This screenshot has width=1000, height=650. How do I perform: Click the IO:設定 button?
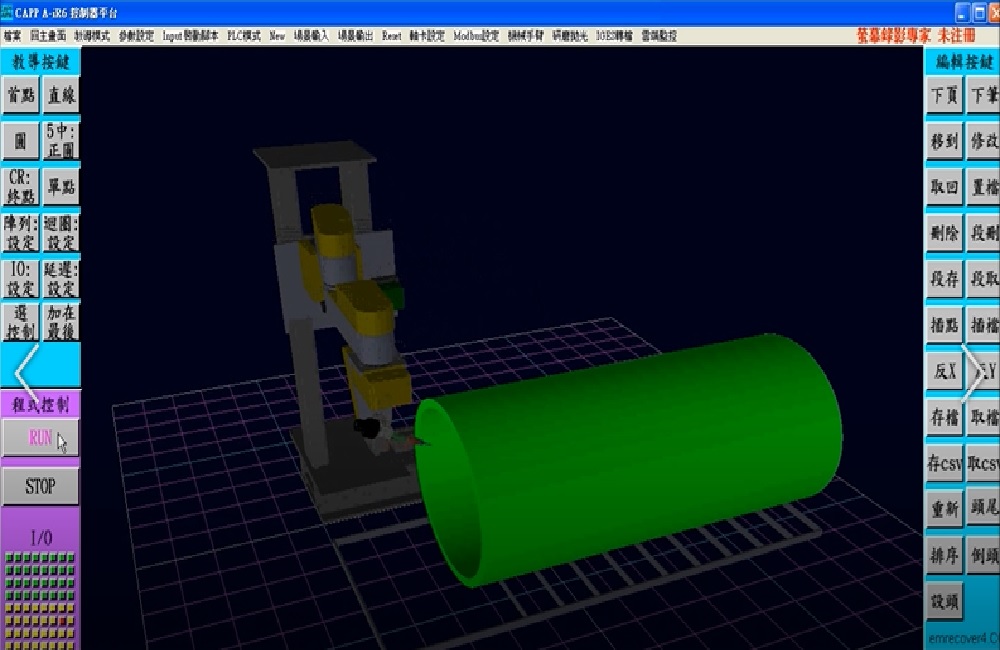click(20, 279)
